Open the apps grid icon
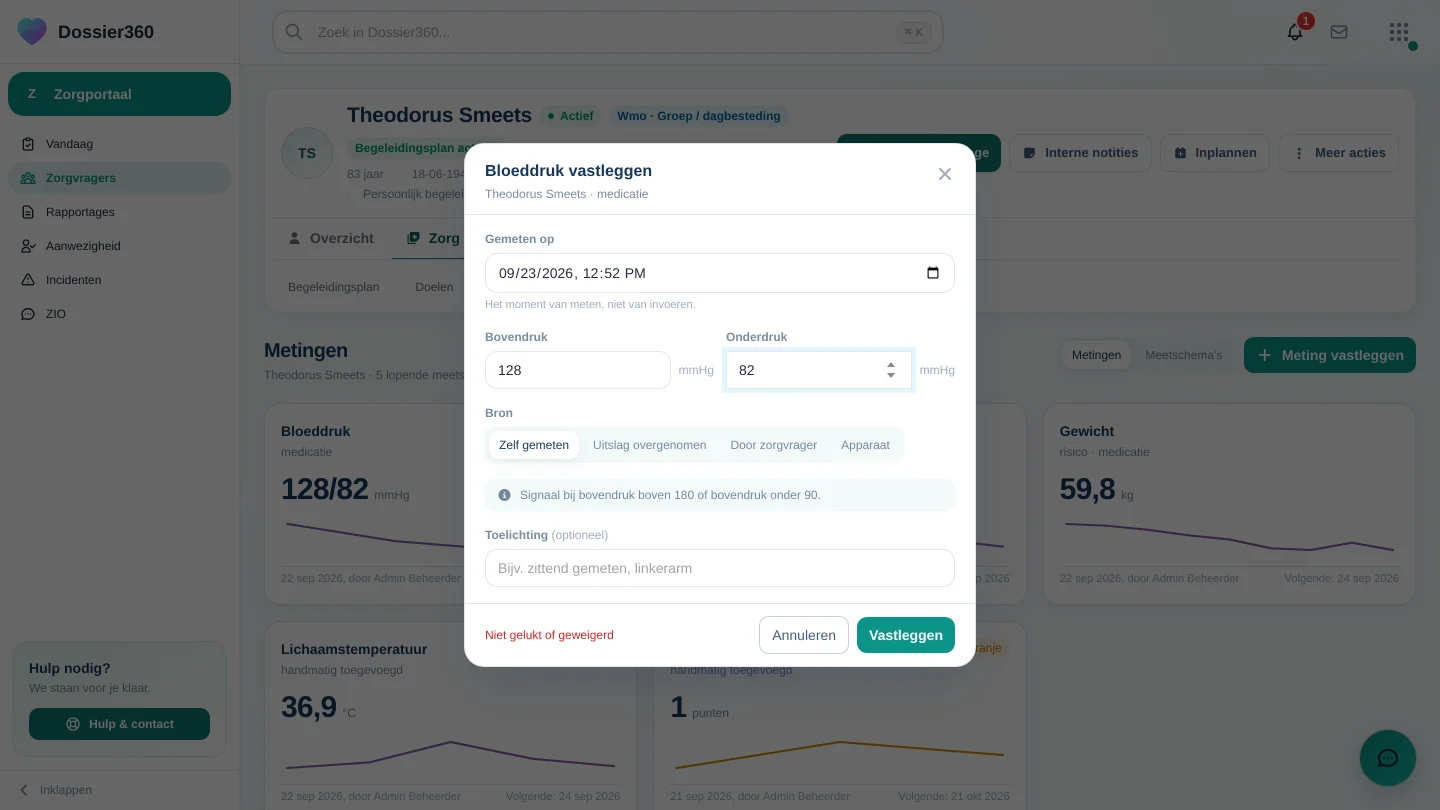Image resolution: width=1440 pixels, height=810 pixels. 1399,32
